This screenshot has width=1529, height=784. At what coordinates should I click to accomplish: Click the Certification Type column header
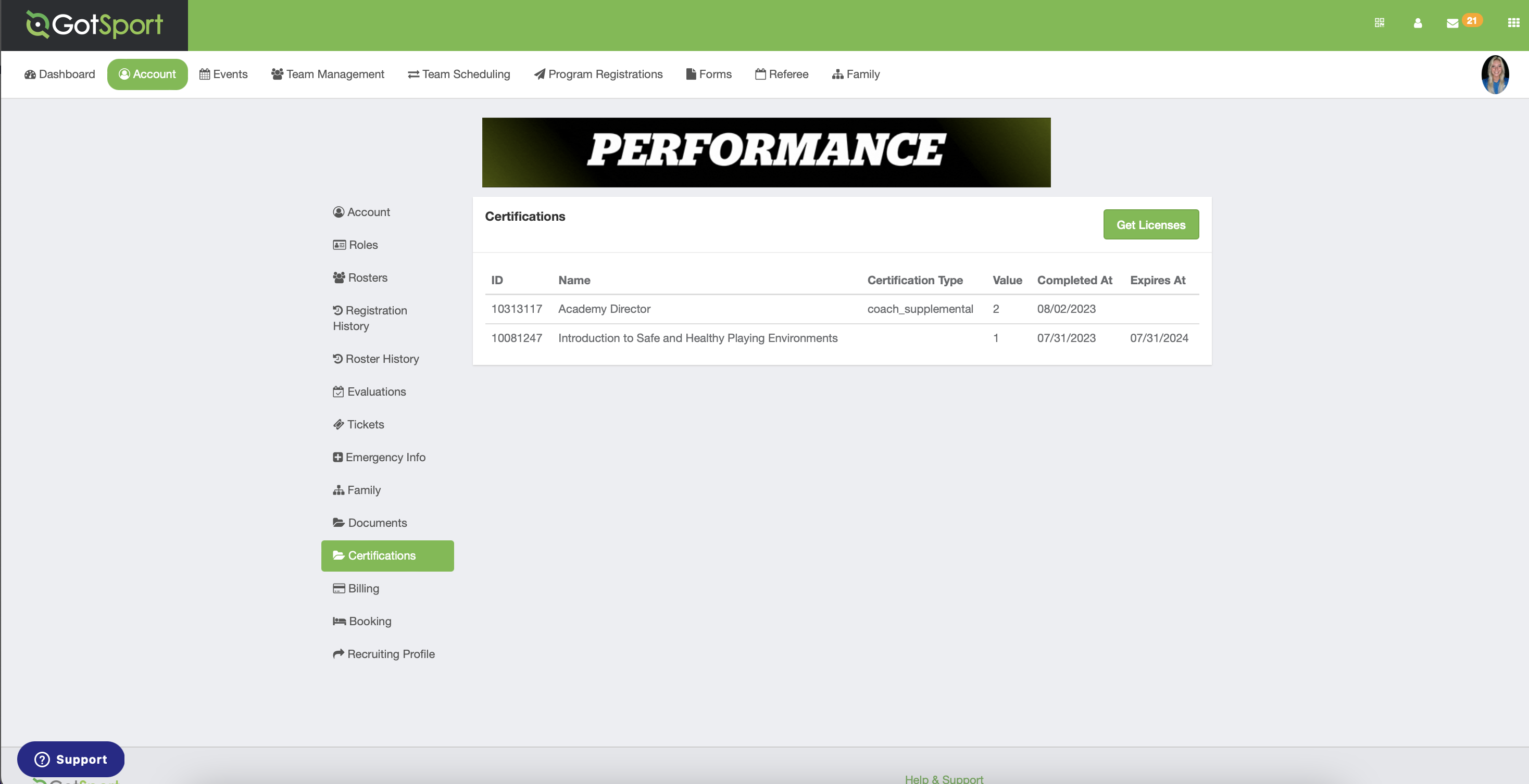[x=914, y=280]
